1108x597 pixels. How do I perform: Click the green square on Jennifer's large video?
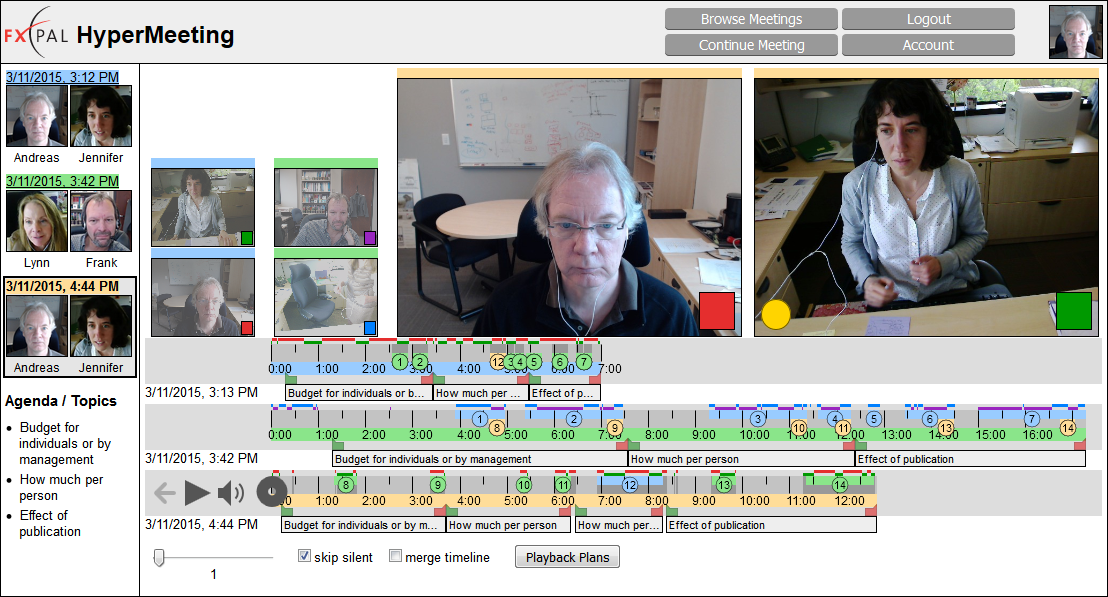tap(1074, 310)
